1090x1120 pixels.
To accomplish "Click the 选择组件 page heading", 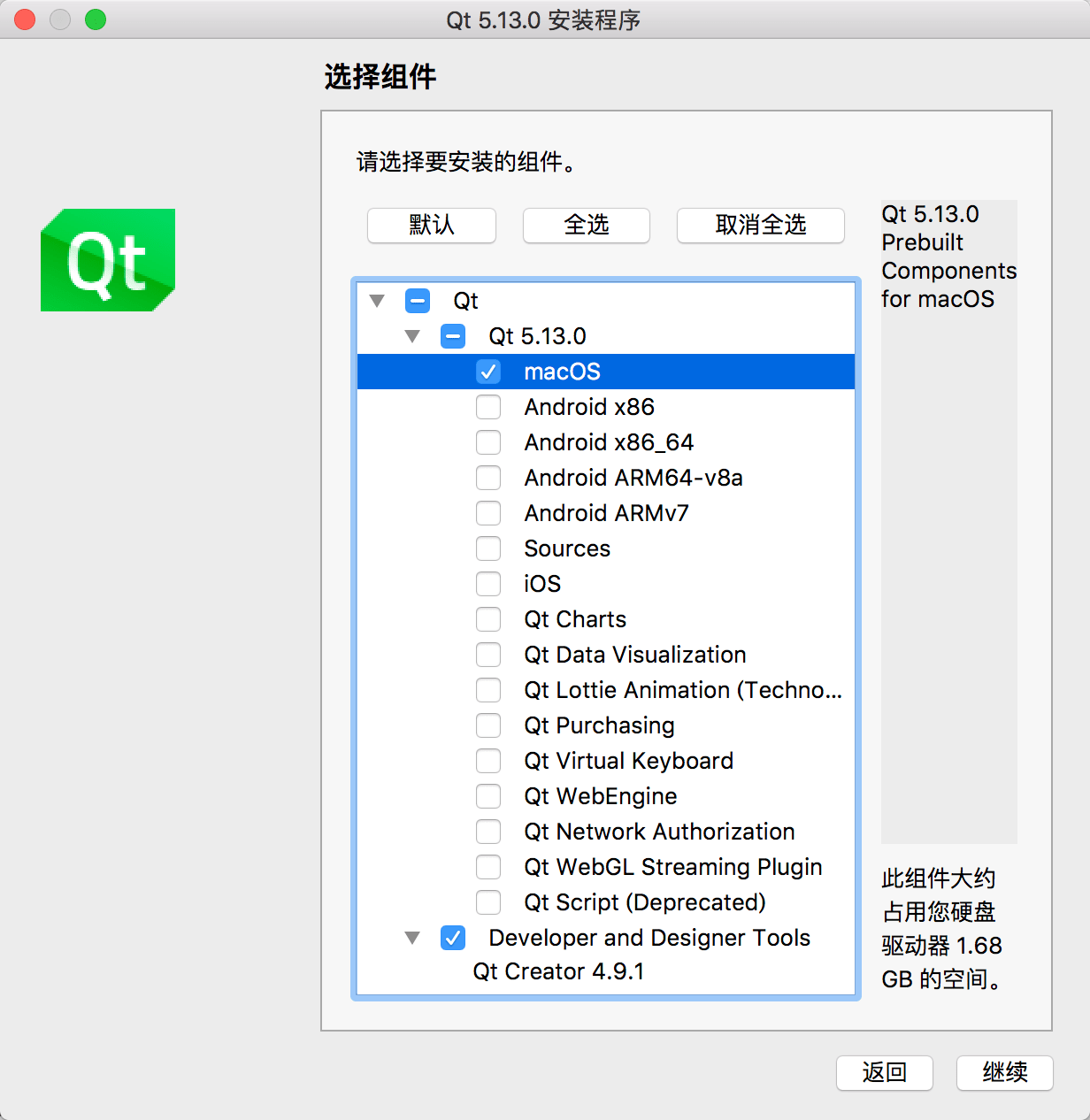I will pyautogui.click(x=380, y=77).
